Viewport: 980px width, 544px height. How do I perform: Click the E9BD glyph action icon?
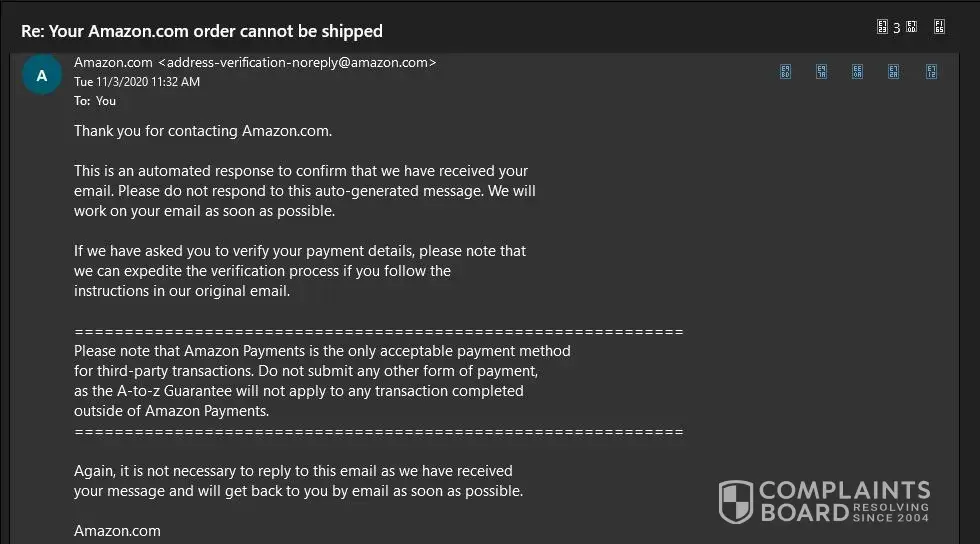point(785,71)
